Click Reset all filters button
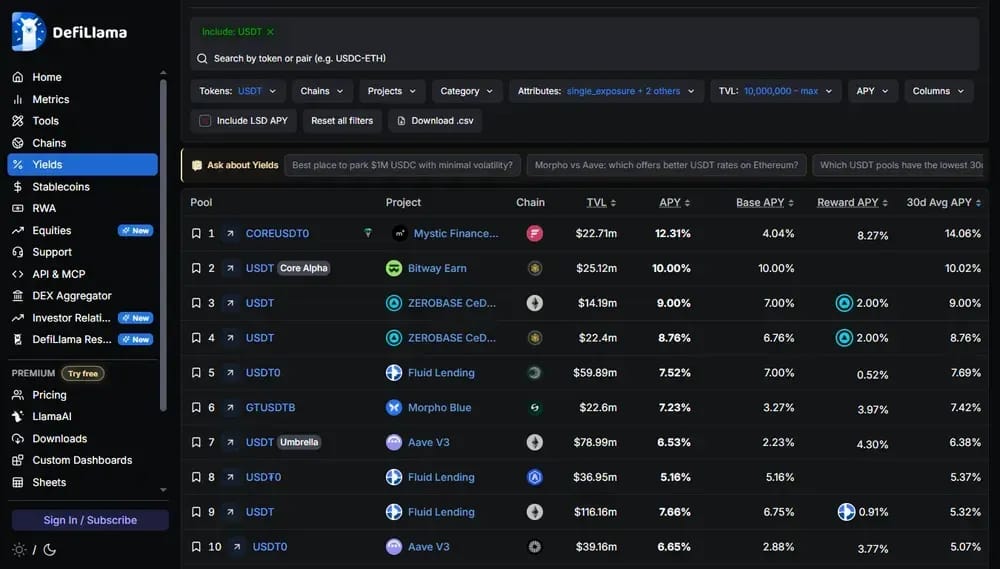This screenshot has width=1000, height=569. [x=342, y=121]
